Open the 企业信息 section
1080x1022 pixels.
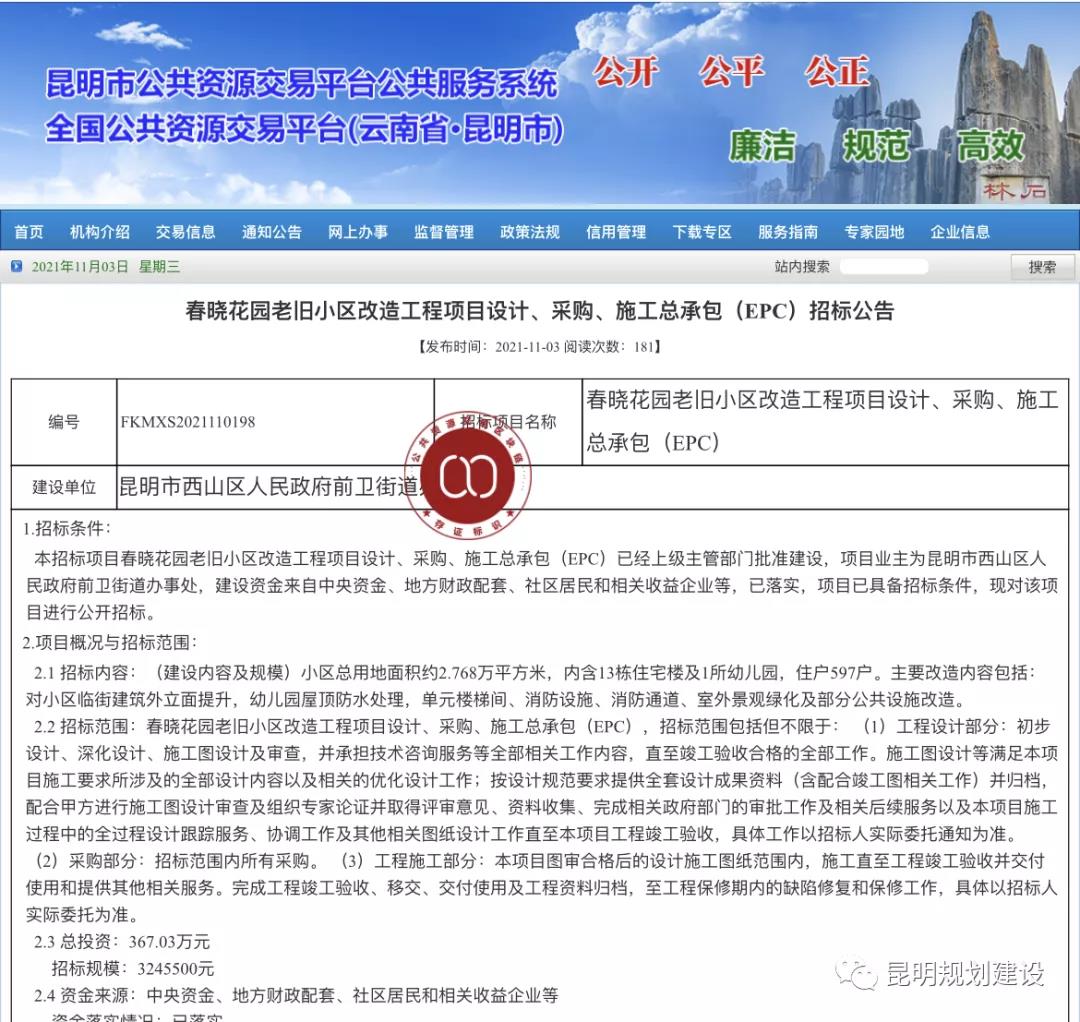point(960,232)
